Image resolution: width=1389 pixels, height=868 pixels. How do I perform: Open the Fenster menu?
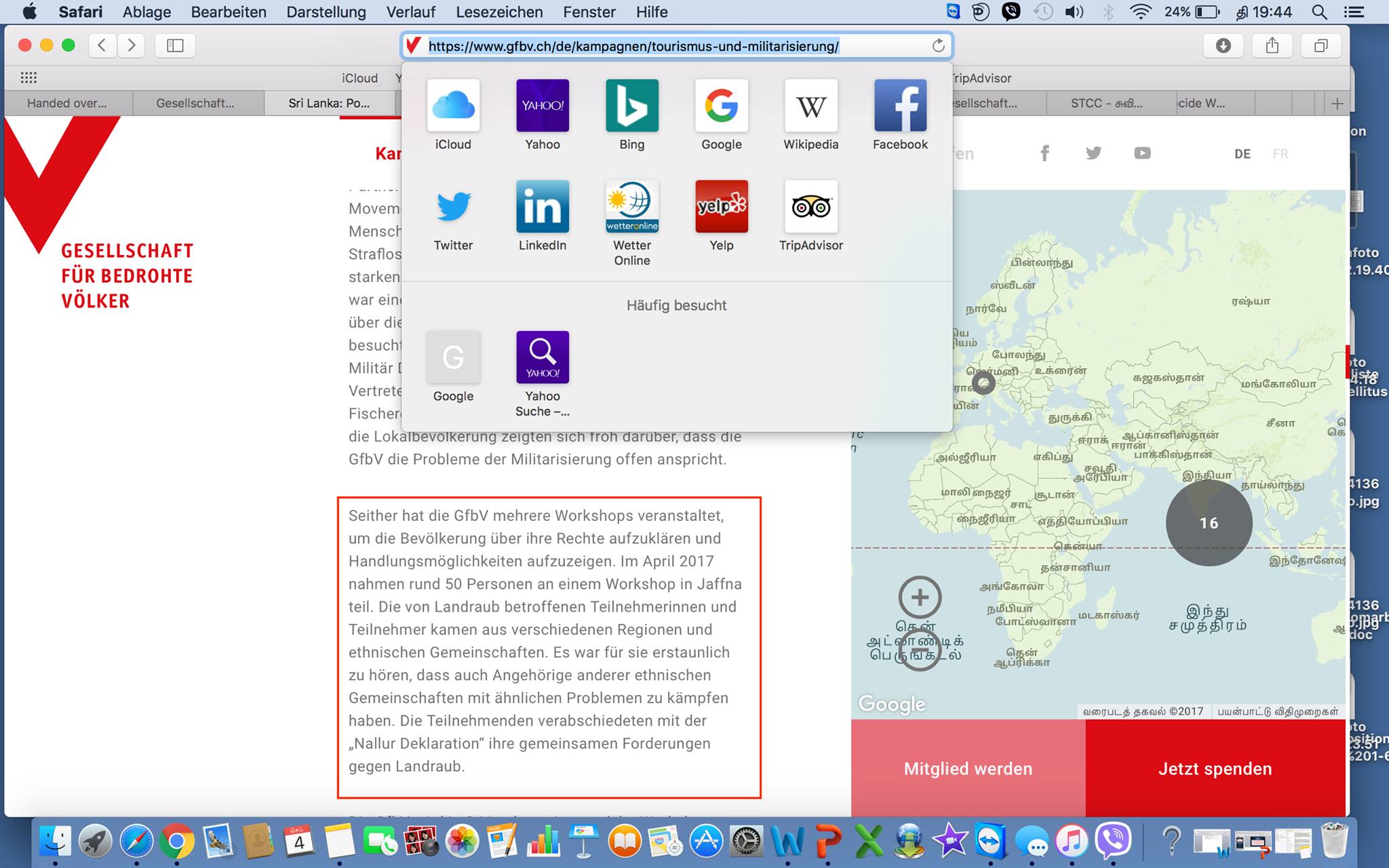(589, 12)
